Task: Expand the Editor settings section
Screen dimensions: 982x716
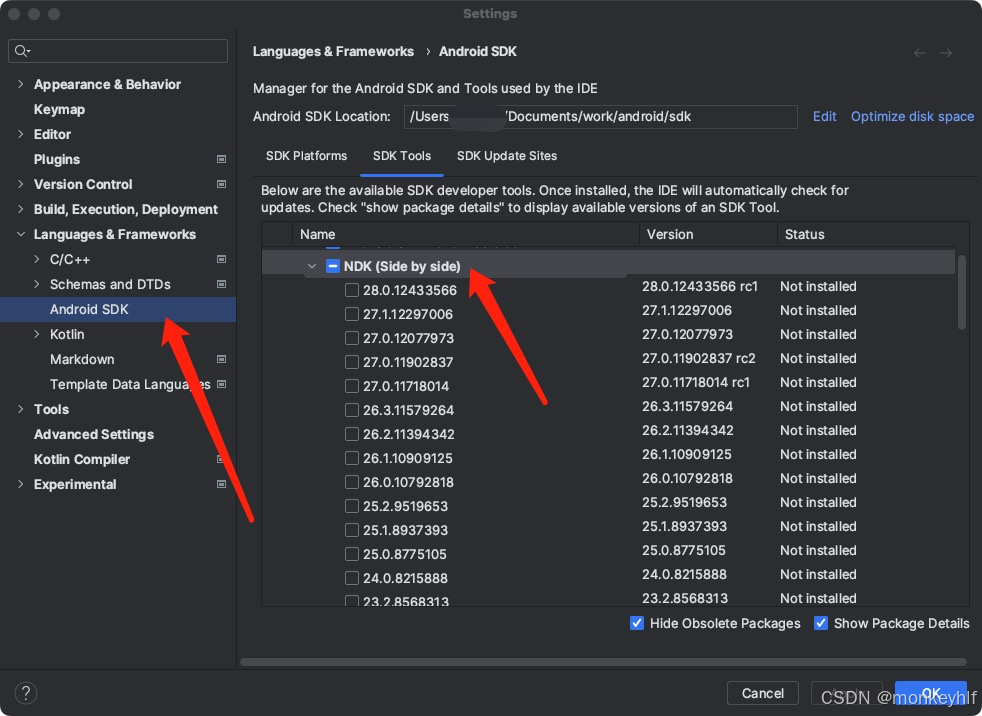Action: click(x=21, y=134)
